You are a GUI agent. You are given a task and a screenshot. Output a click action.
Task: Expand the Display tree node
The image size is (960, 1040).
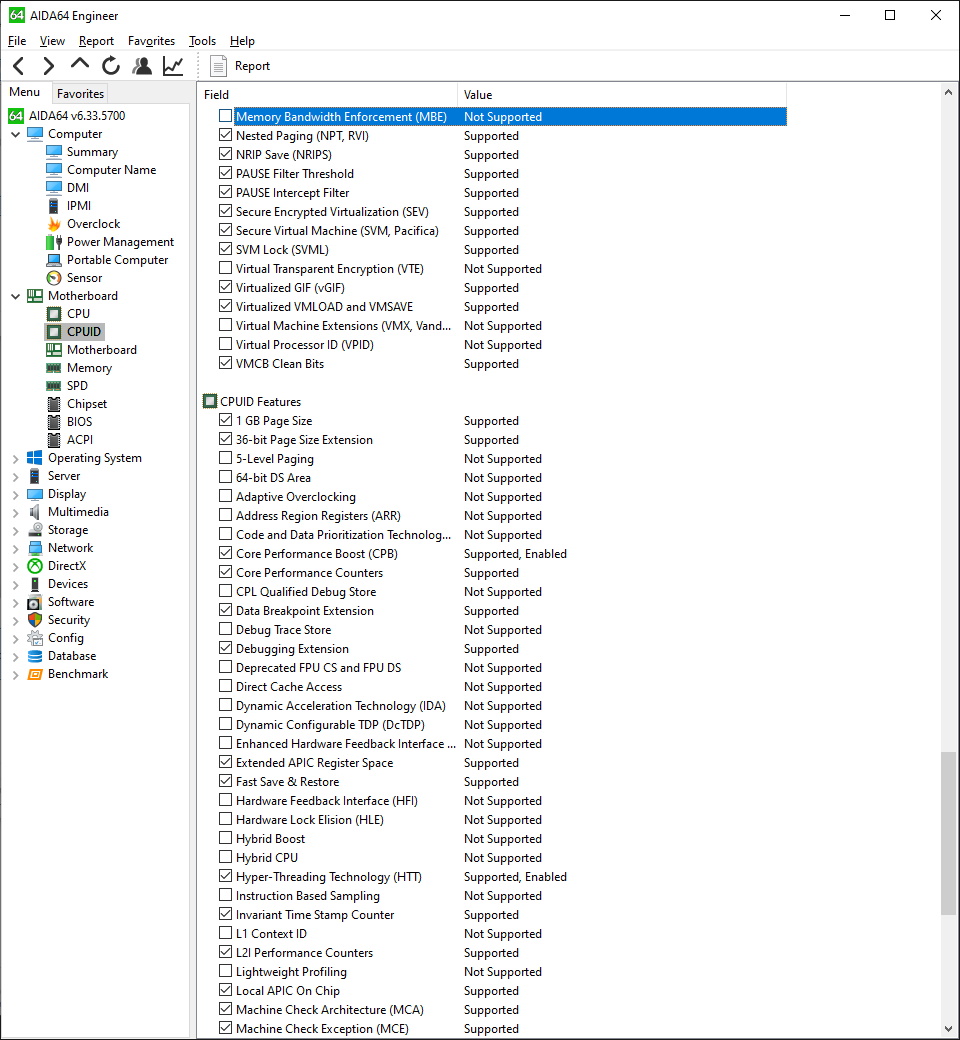click(x=15, y=494)
